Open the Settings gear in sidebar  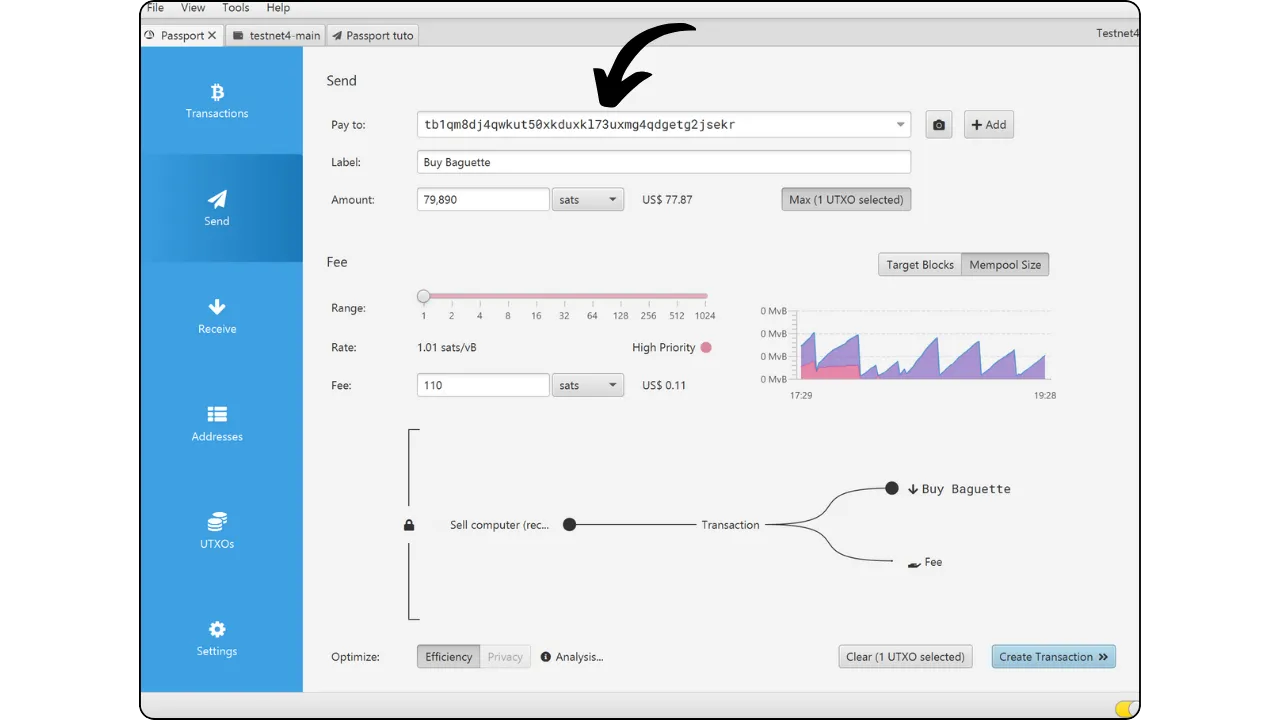(x=217, y=638)
